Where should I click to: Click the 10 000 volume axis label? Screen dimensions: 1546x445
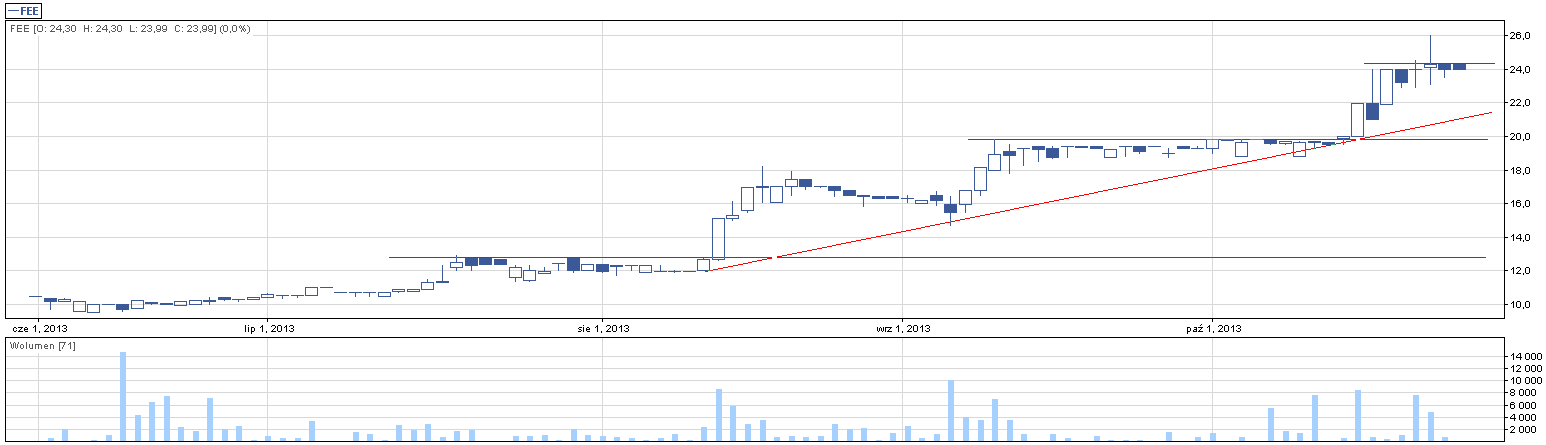coord(1526,381)
